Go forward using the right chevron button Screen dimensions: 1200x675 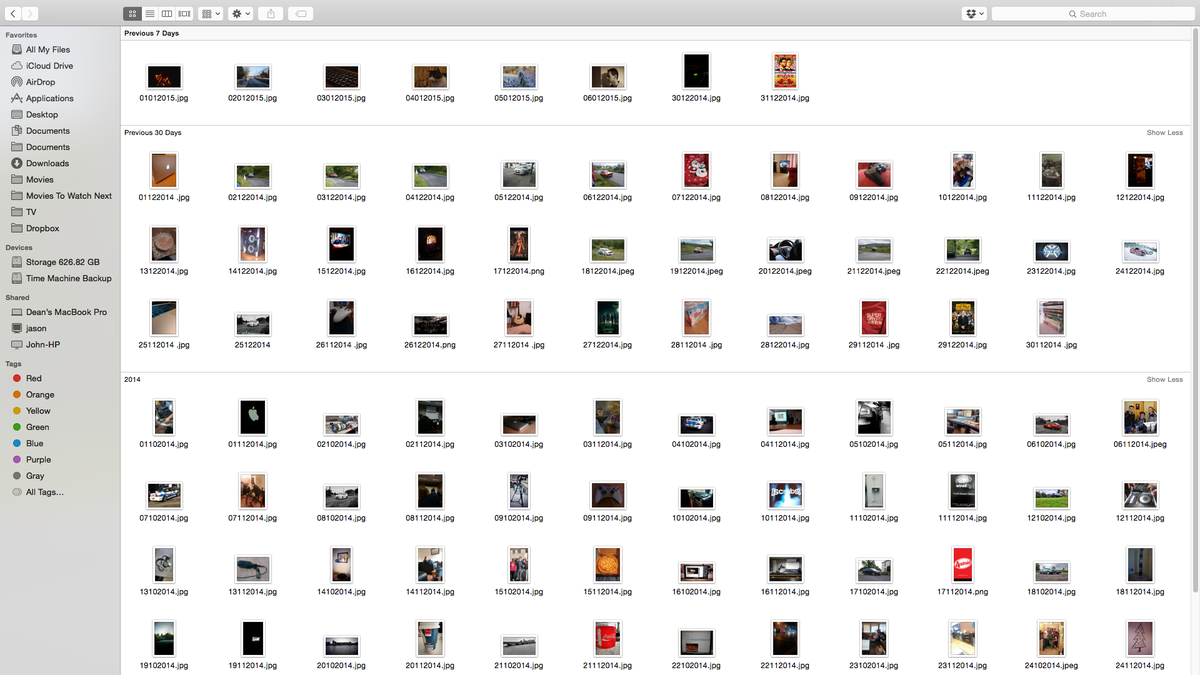point(30,13)
